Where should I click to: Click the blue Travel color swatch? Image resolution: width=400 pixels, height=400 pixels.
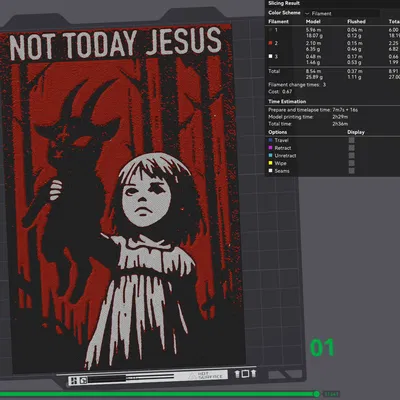271,140
